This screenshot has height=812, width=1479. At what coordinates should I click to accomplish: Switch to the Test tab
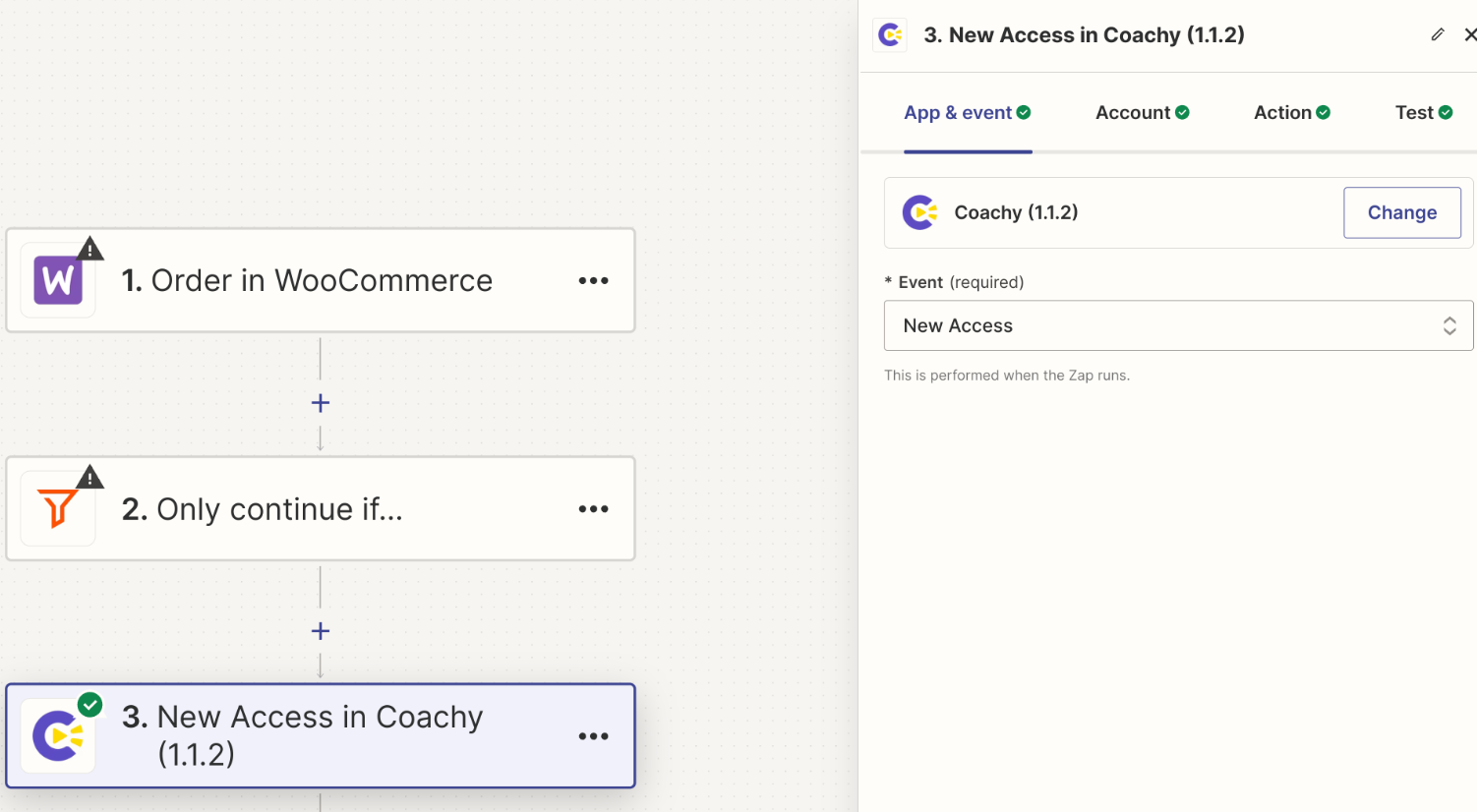pyautogui.click(x=1424, y=113)
